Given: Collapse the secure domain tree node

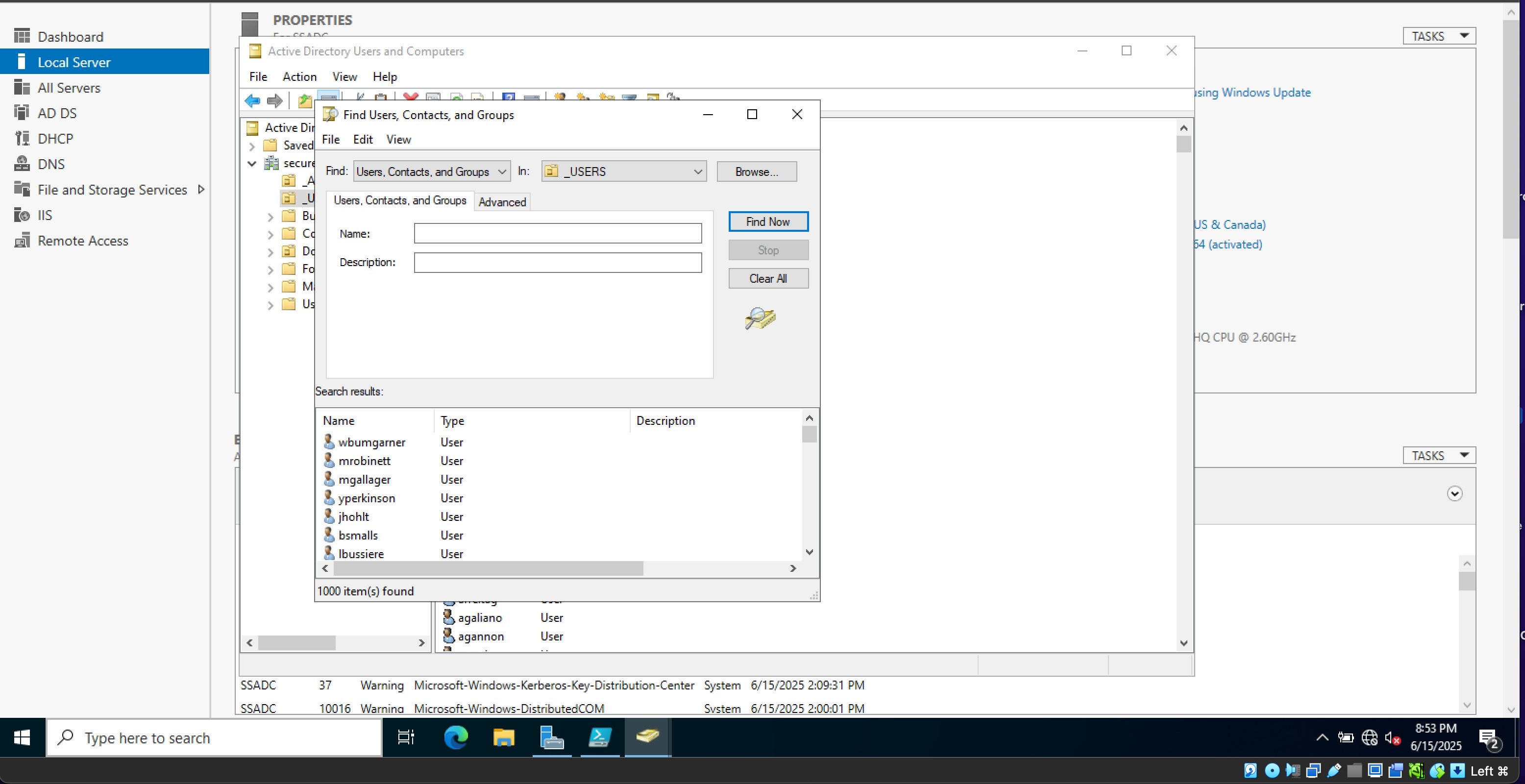Looking at the screenshot, I should coord(252,164).
